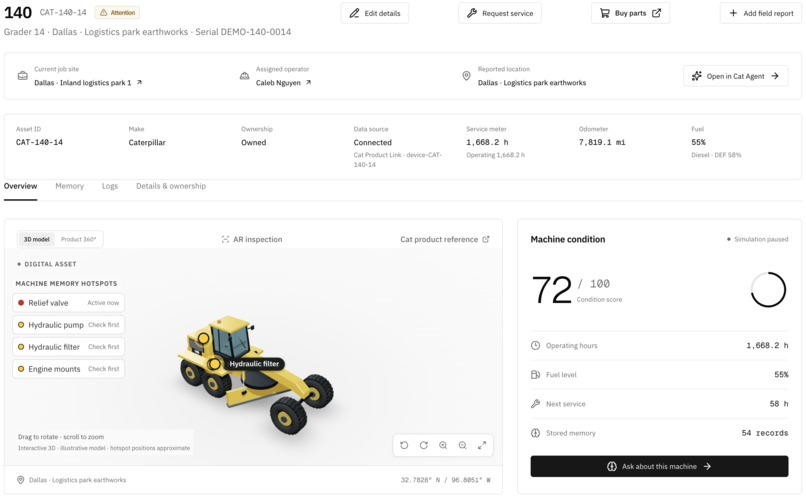
Task: Click Ask about this machine button
Action: [659, 466]
